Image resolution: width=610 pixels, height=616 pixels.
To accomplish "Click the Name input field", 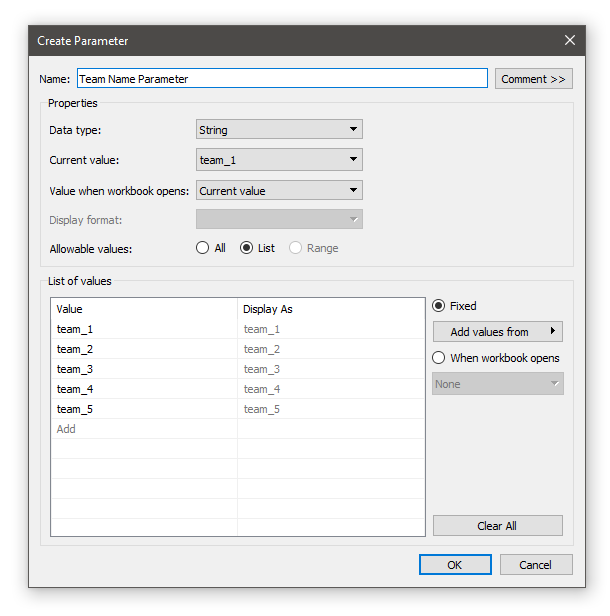I will coord(282,79).
